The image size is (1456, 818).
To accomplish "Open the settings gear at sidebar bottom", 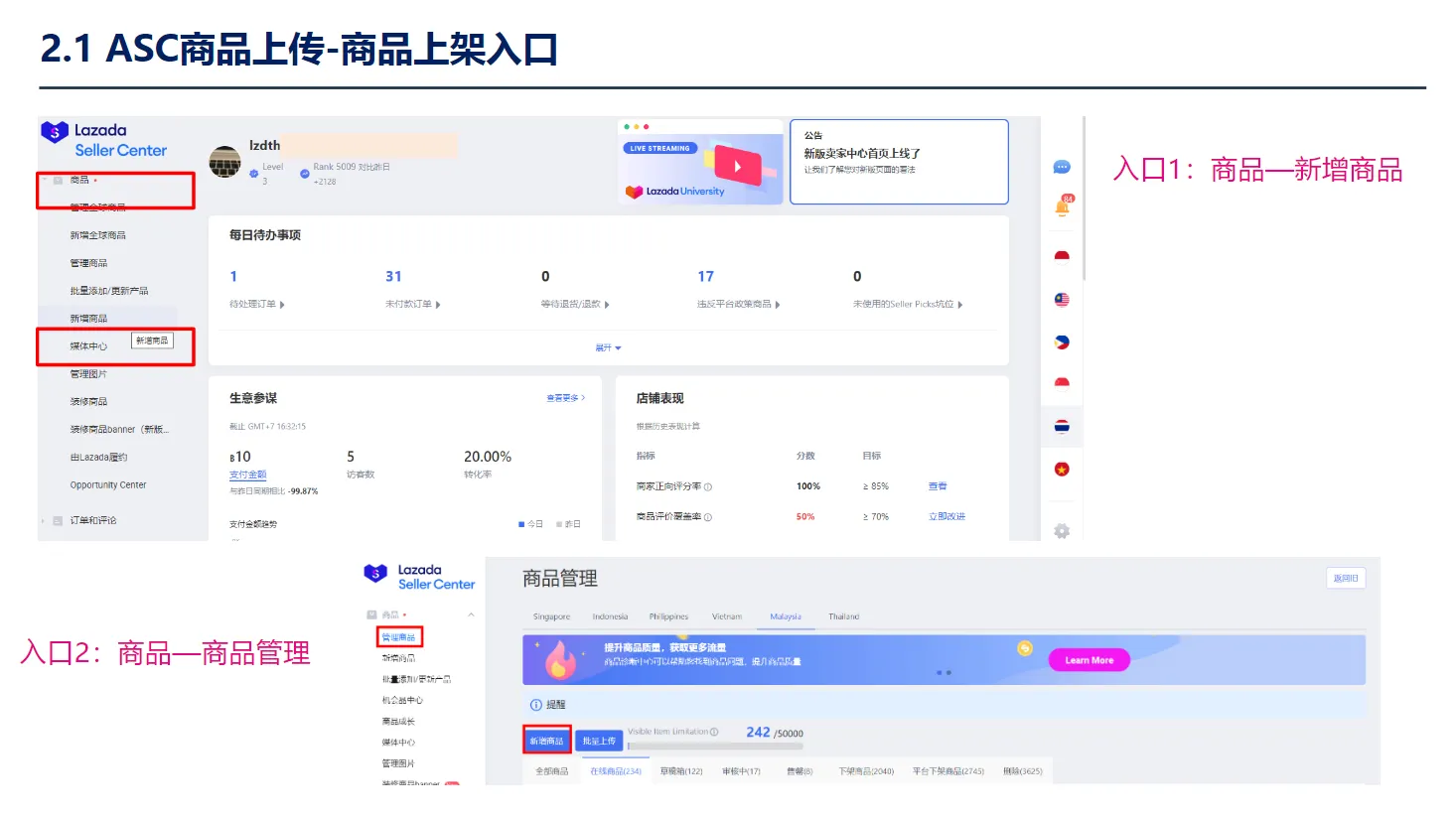I will click(x=1061, y=531).
